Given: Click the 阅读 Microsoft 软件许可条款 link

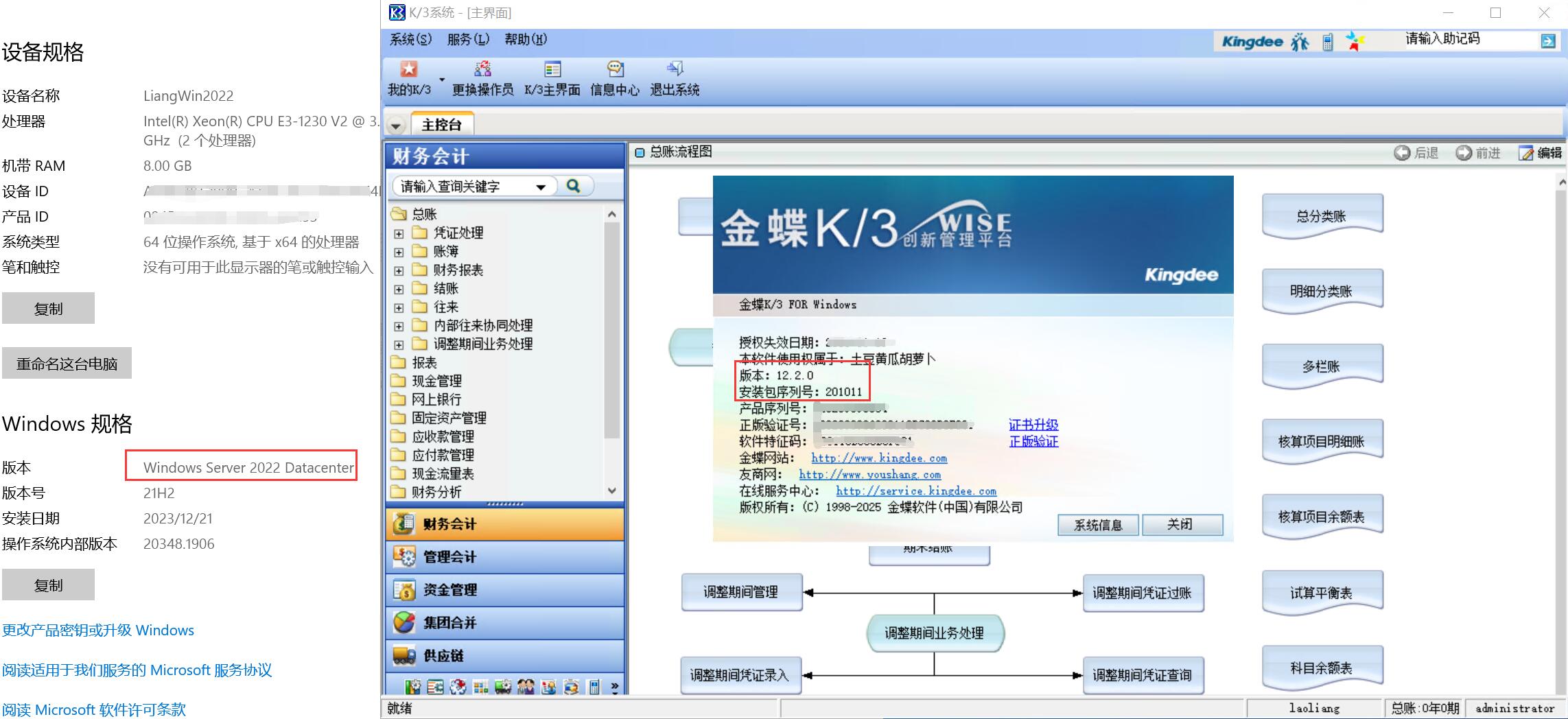Looking at the screenshot, I should coord(94,709).
